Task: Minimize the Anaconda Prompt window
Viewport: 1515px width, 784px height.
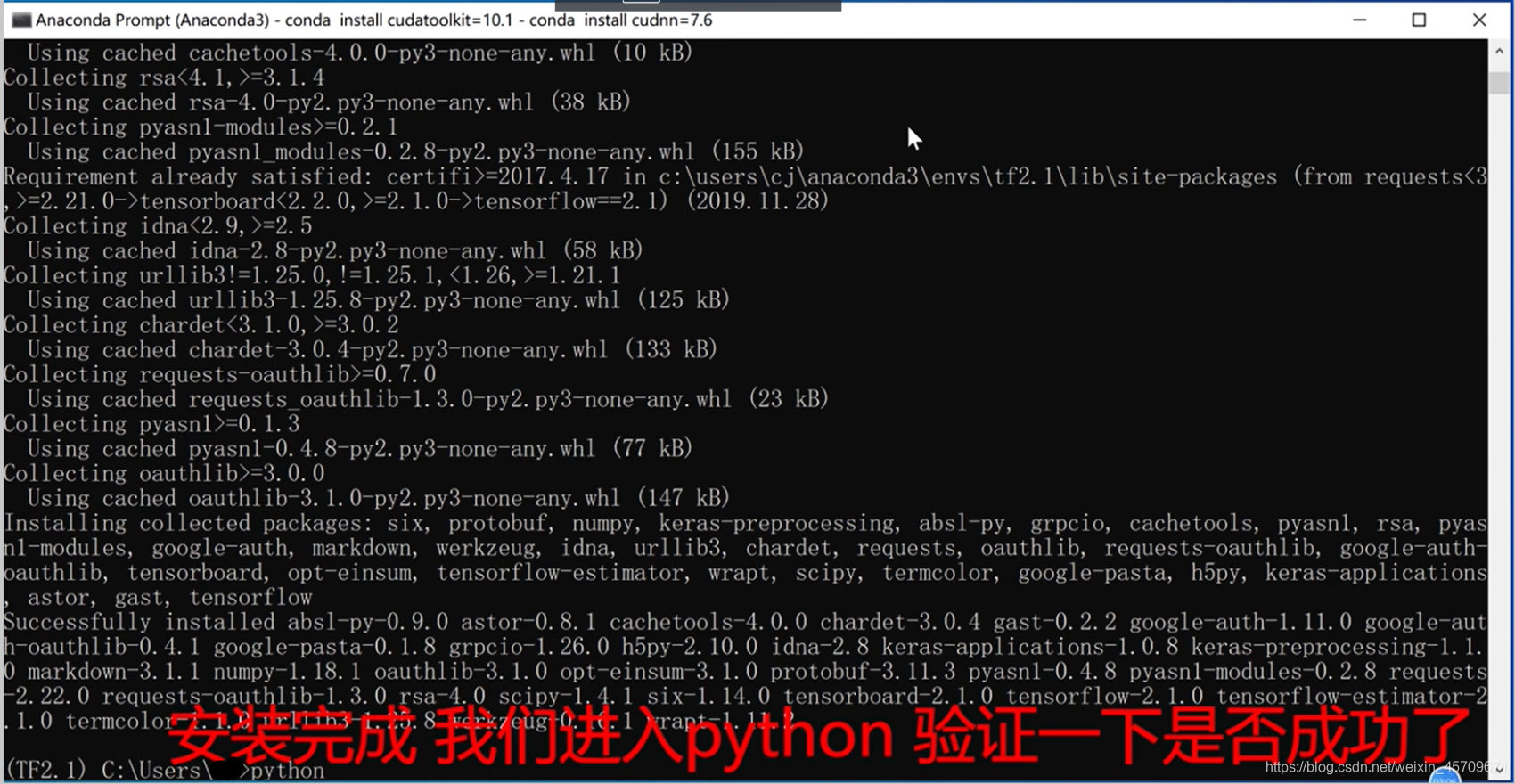Action: pos(1359,20)
